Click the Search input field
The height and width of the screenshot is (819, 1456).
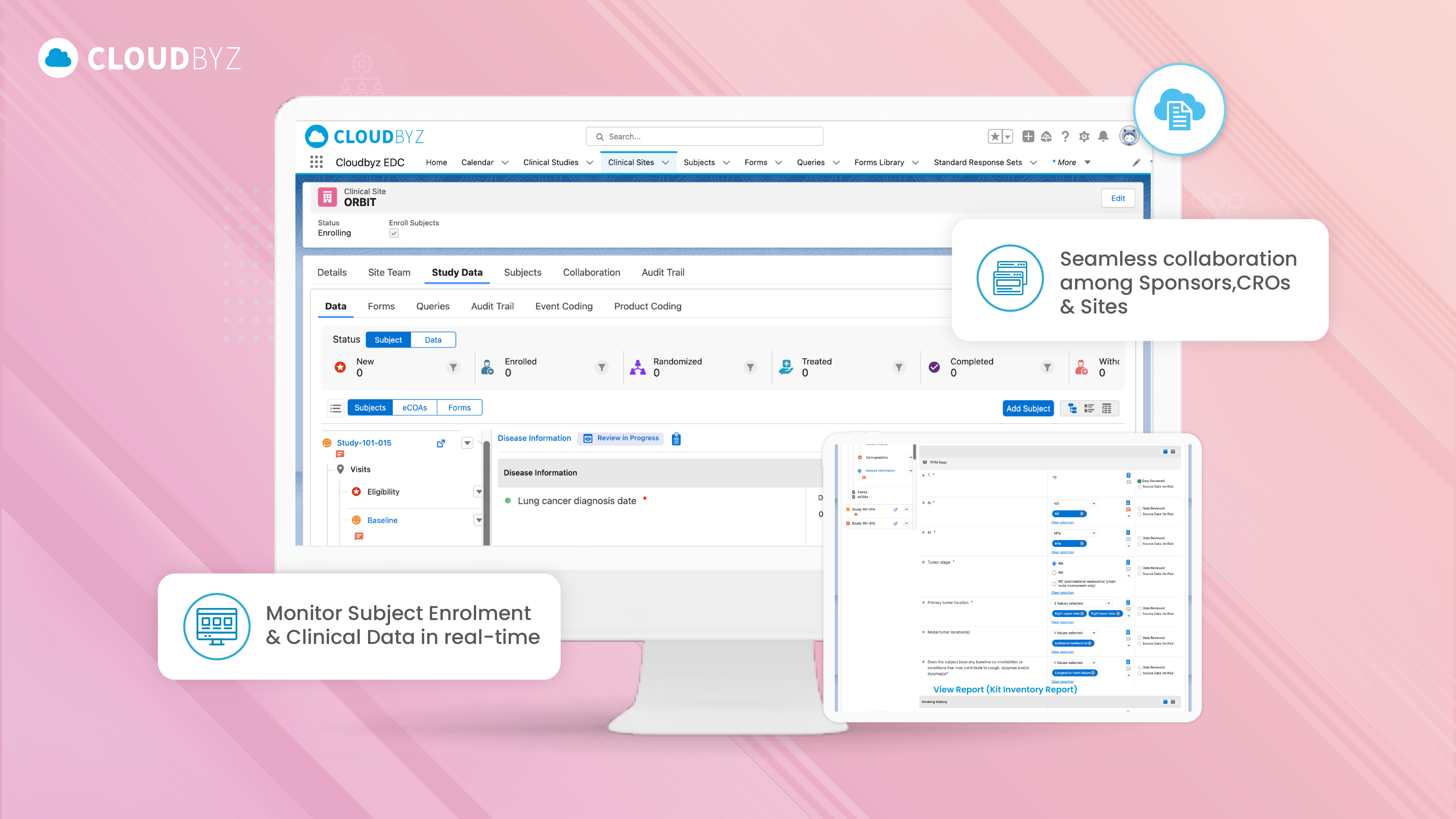click(704, 137)
